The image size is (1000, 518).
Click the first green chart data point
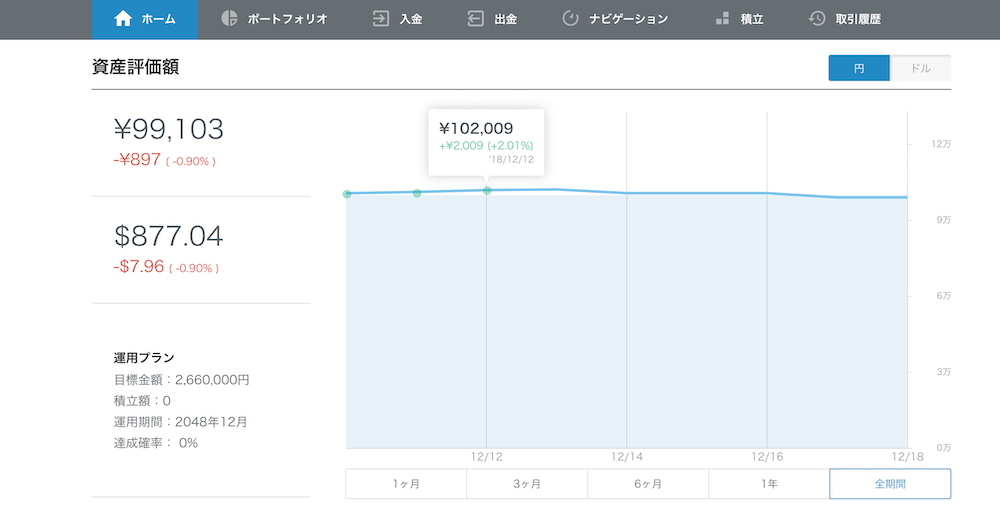click(x=347, y=194)
